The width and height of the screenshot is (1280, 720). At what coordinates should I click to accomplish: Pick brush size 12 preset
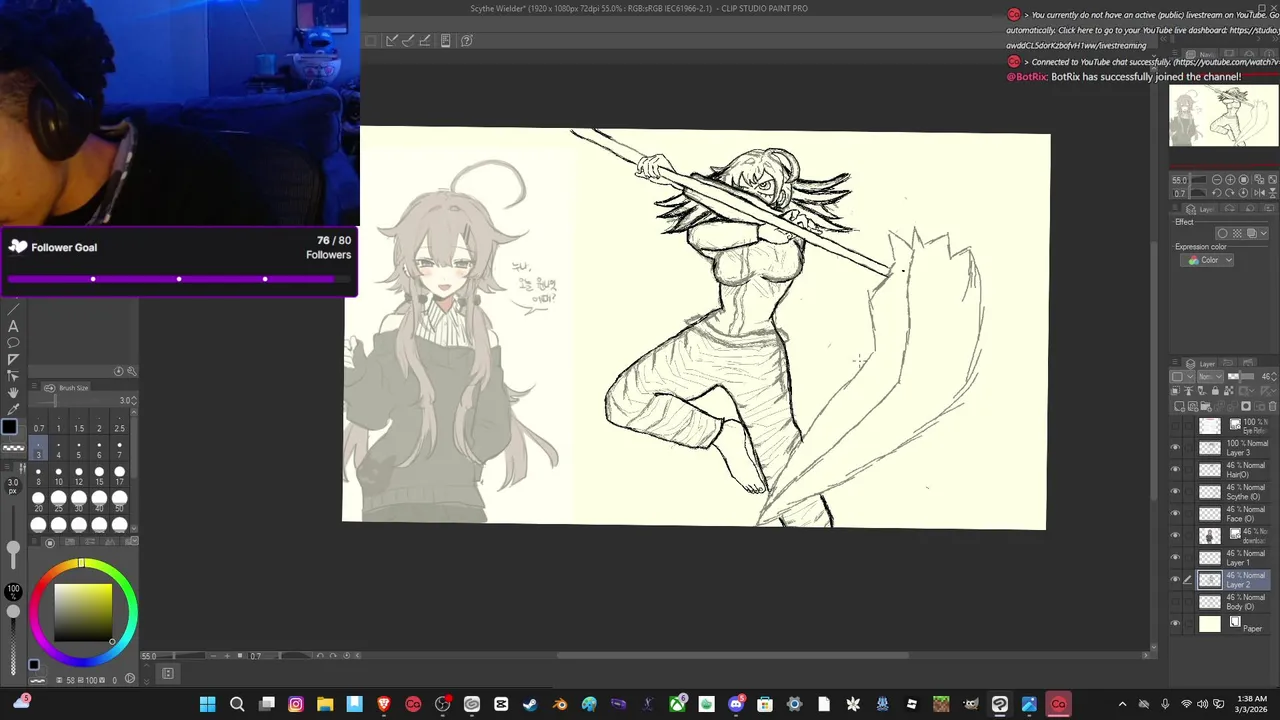pyautogui.click(x=79, y=476)
